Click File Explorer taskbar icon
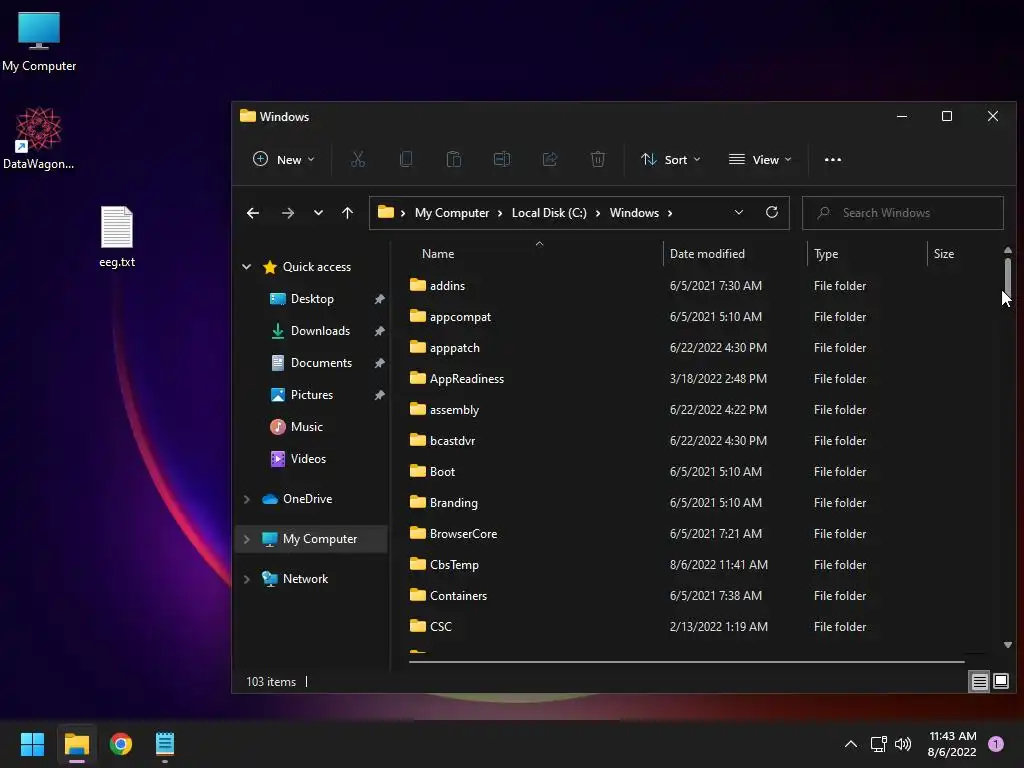This screenshot has height=768, width=1024. coord(76,744)
